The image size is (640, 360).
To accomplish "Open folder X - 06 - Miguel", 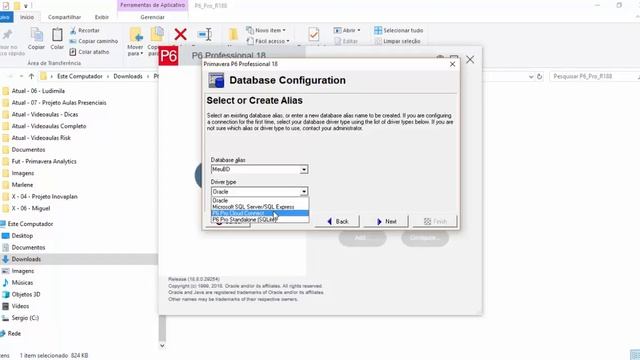I will pyautogui.click(x=31, y=208).
